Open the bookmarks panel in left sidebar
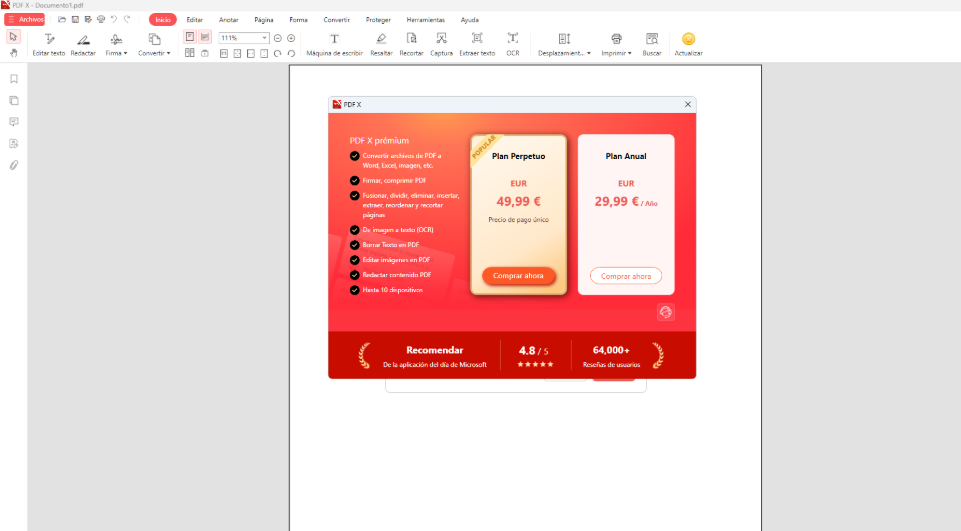The width and height of the screenshot is (961, 531). 13,79
